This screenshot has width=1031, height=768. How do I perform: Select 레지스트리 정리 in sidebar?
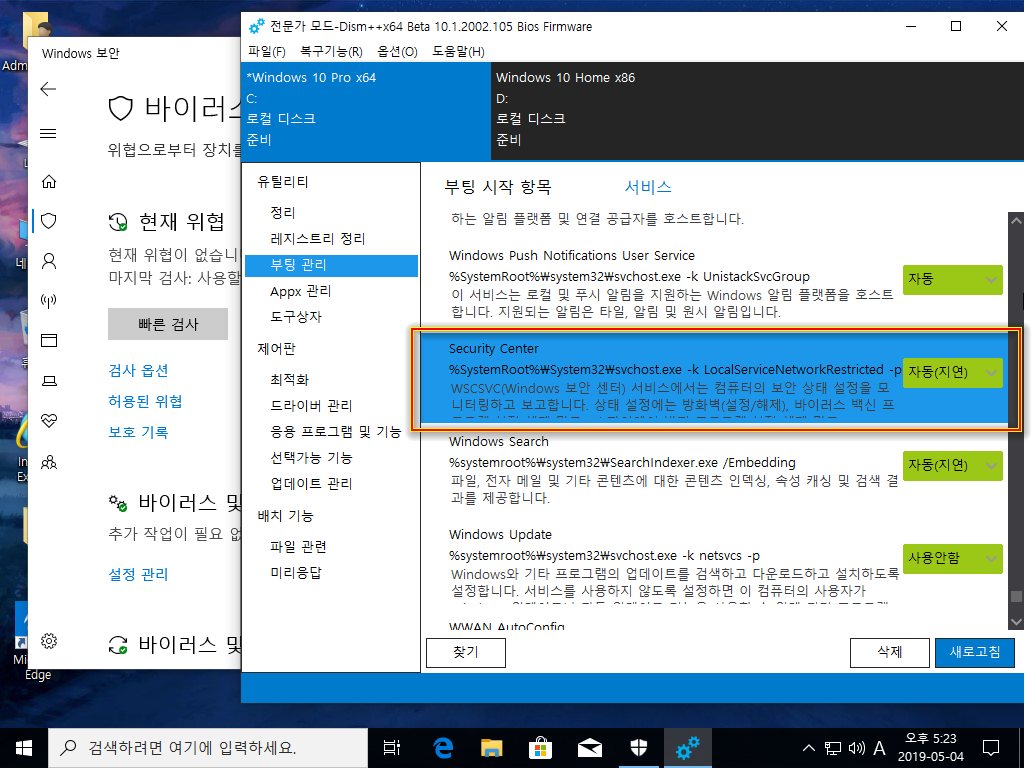coord(318,239)
